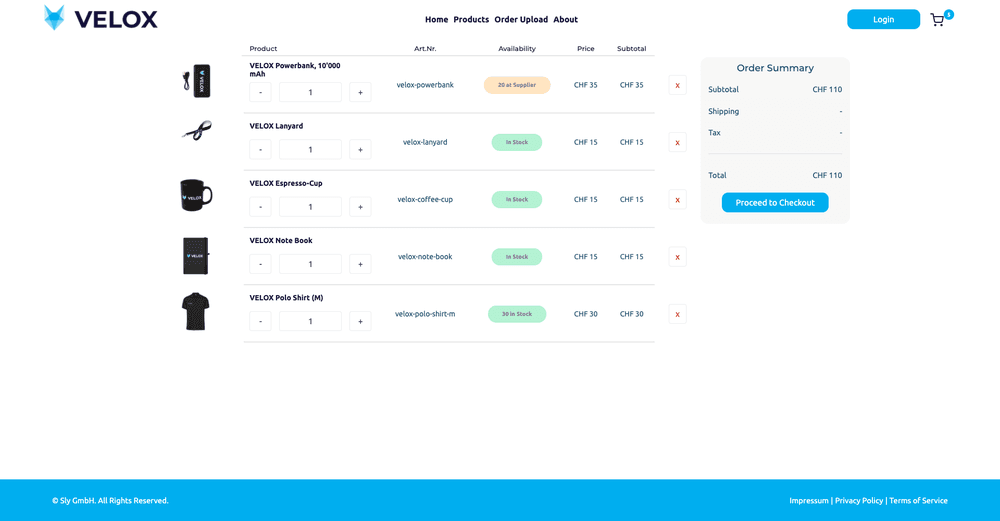Open the VELOX Lanyard product thumbnail
Screen dimensions: 1000x521
pos(196,131)
